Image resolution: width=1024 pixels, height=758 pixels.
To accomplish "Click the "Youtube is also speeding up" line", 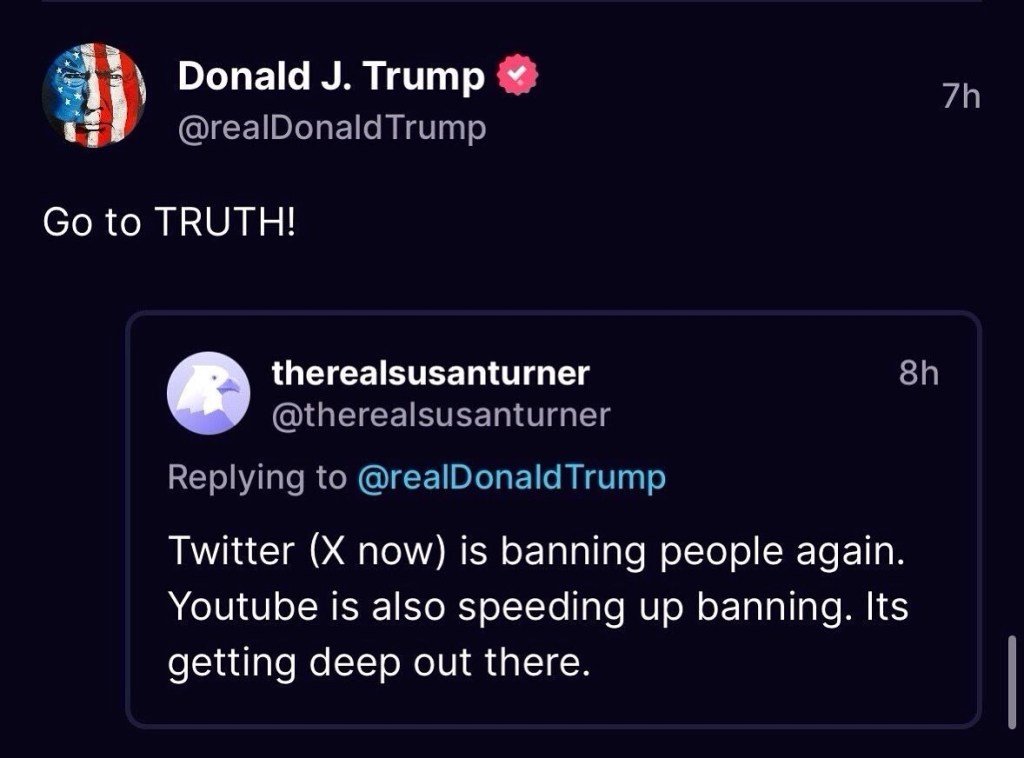I will click(x=536, y=607).
